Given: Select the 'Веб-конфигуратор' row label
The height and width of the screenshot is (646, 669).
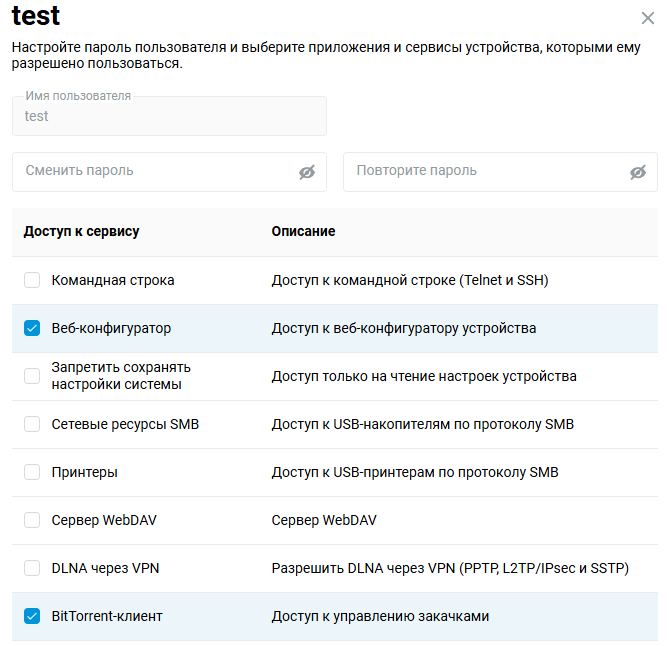Looking at the screenshot, I should point(111,328).
